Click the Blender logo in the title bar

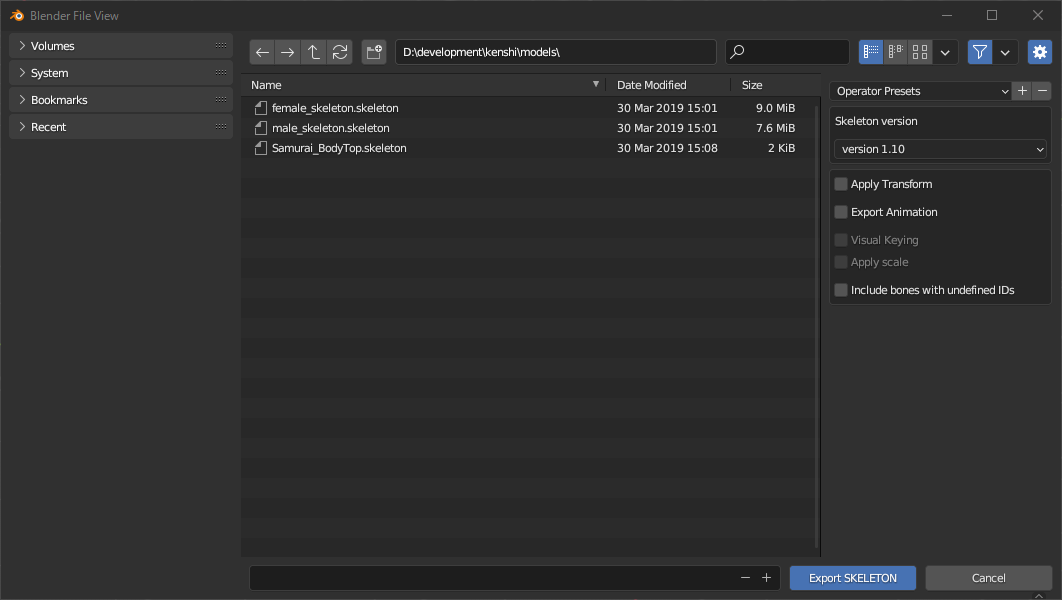17,15
